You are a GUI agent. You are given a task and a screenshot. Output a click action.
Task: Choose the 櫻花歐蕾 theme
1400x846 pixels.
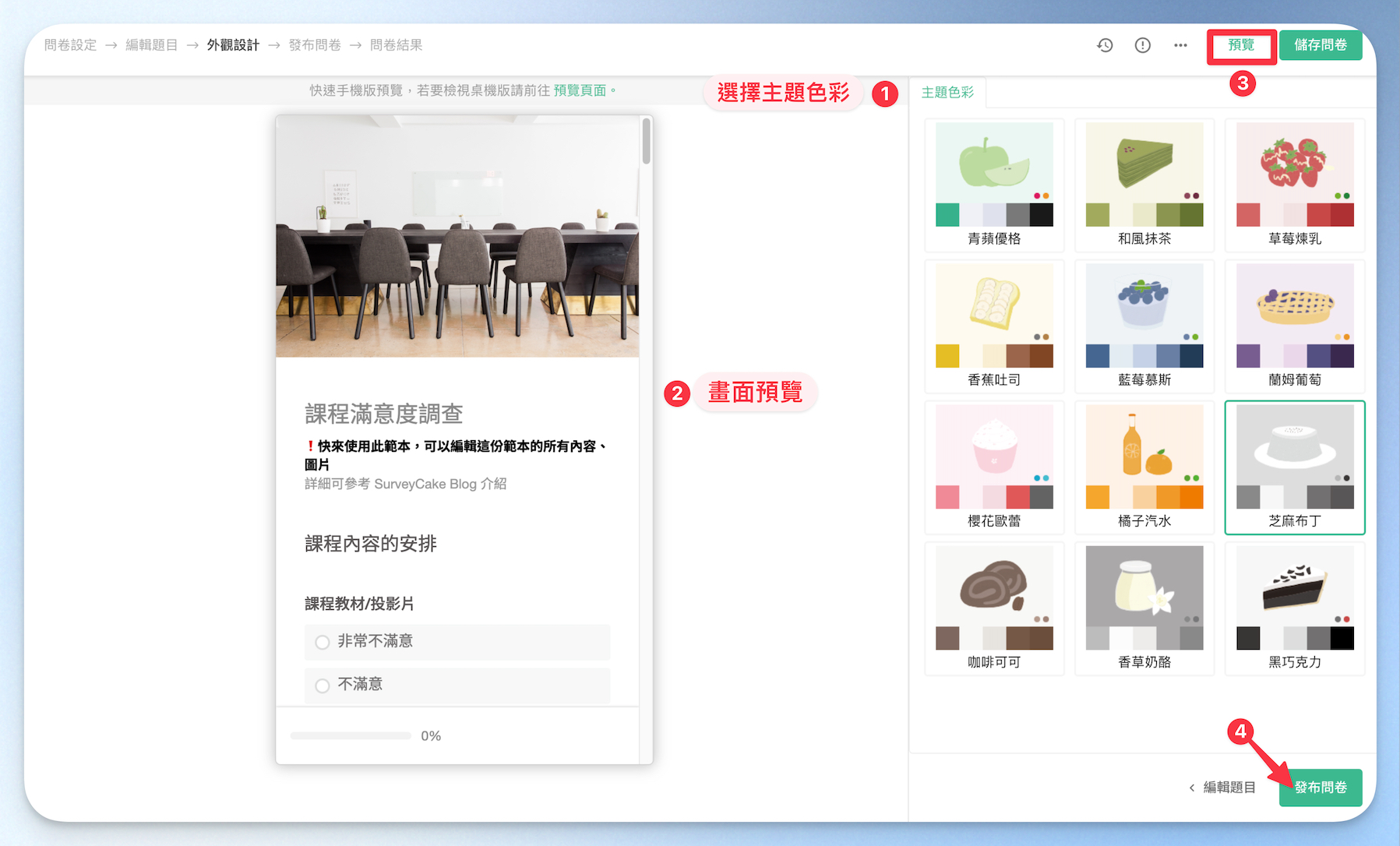(994, 467)
